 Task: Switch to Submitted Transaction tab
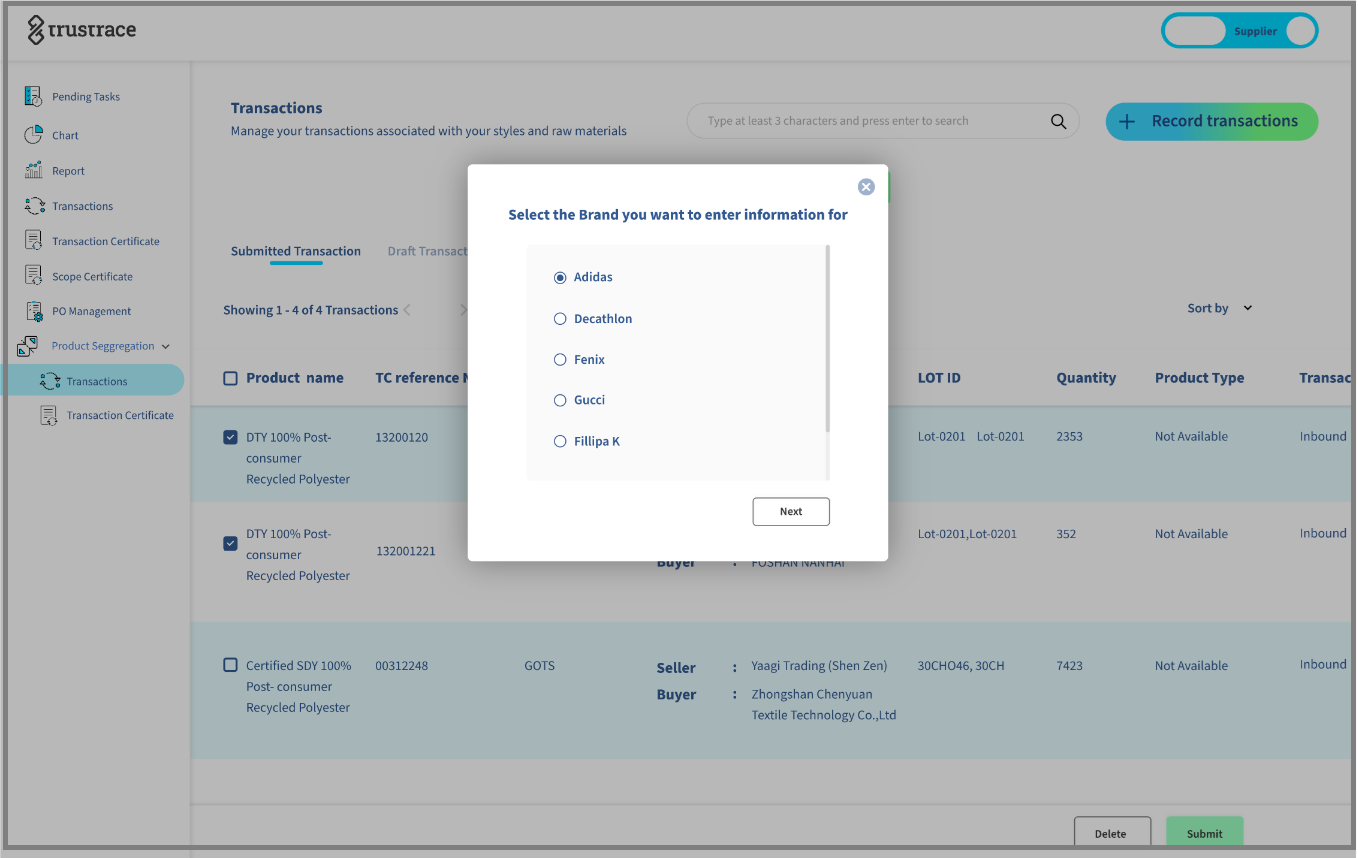click(x=296, y=251)
